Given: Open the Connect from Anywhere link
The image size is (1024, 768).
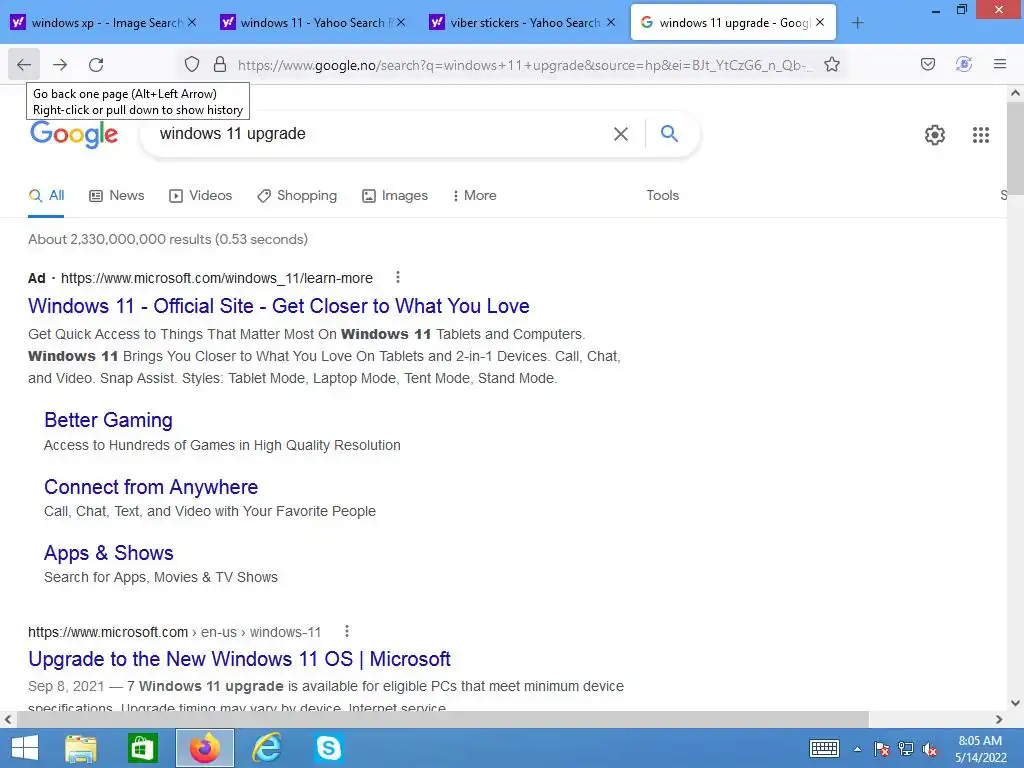Looking at the screenshot, I should [151, 487].
